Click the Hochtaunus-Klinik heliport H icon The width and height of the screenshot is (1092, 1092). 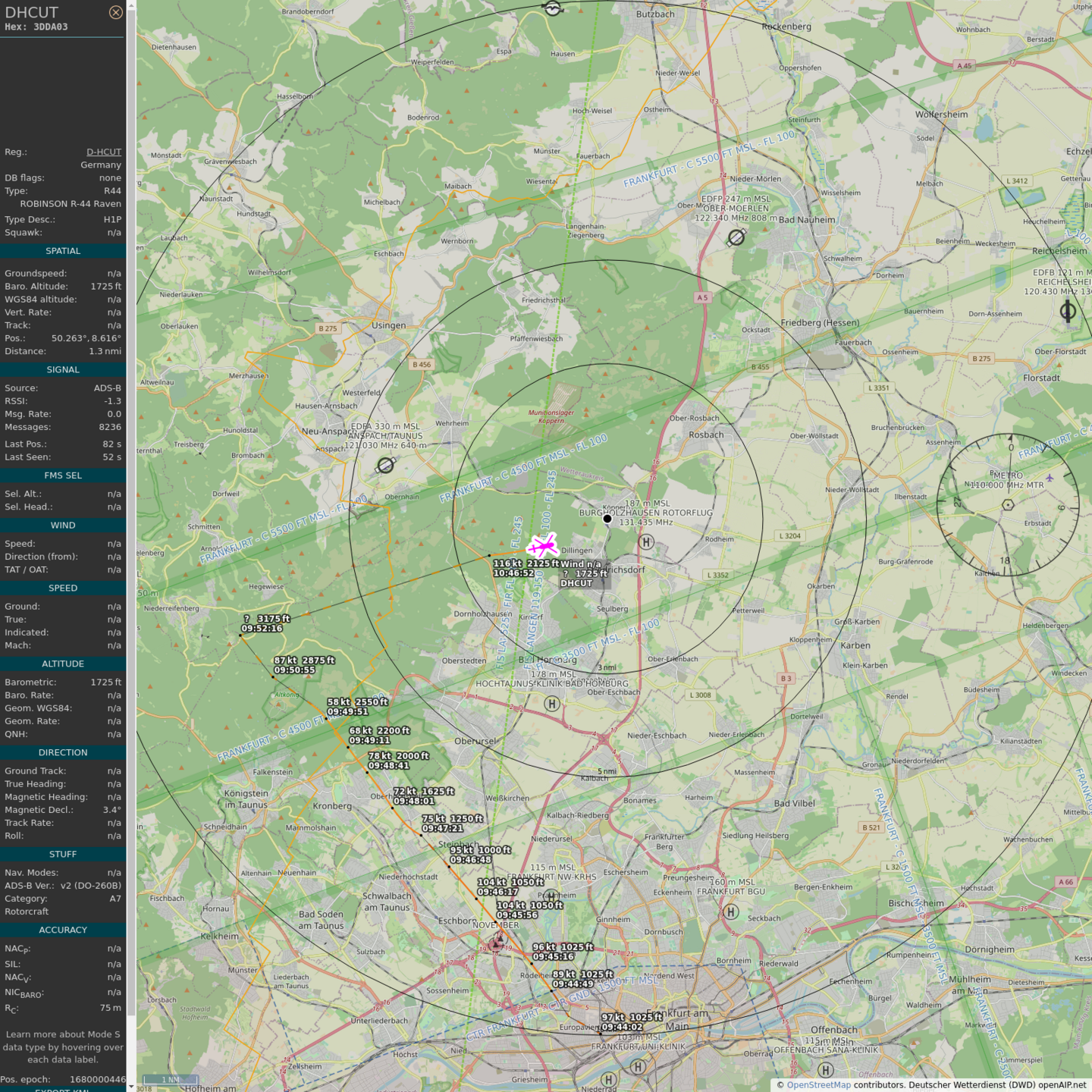click(552, 704)
